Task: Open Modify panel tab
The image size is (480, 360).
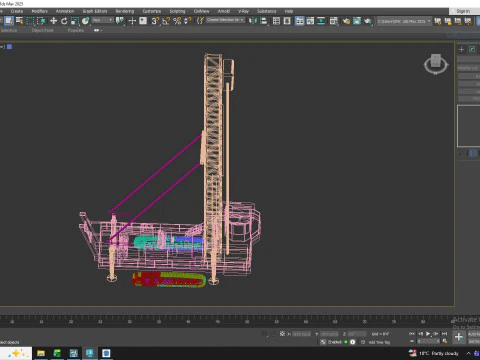Action: [x=472, y=50]
